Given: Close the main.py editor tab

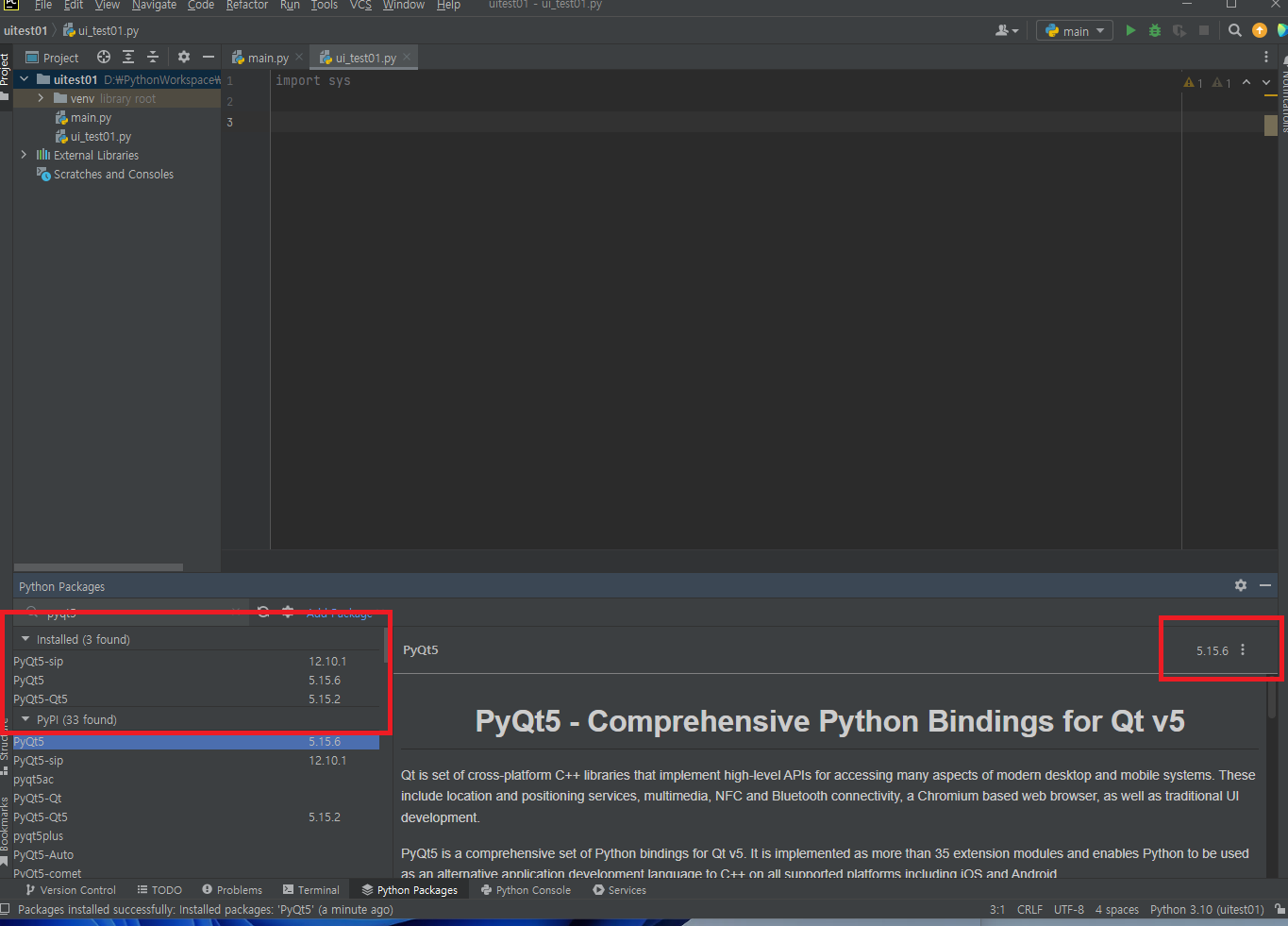Looking at the screenshot, I should pos(299,57).
